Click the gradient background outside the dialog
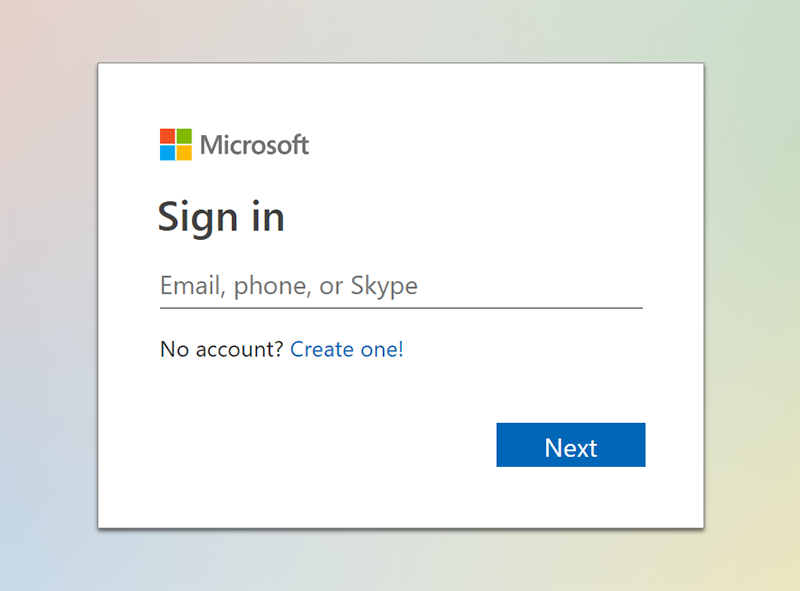The image size is (800, 591). 47,295
